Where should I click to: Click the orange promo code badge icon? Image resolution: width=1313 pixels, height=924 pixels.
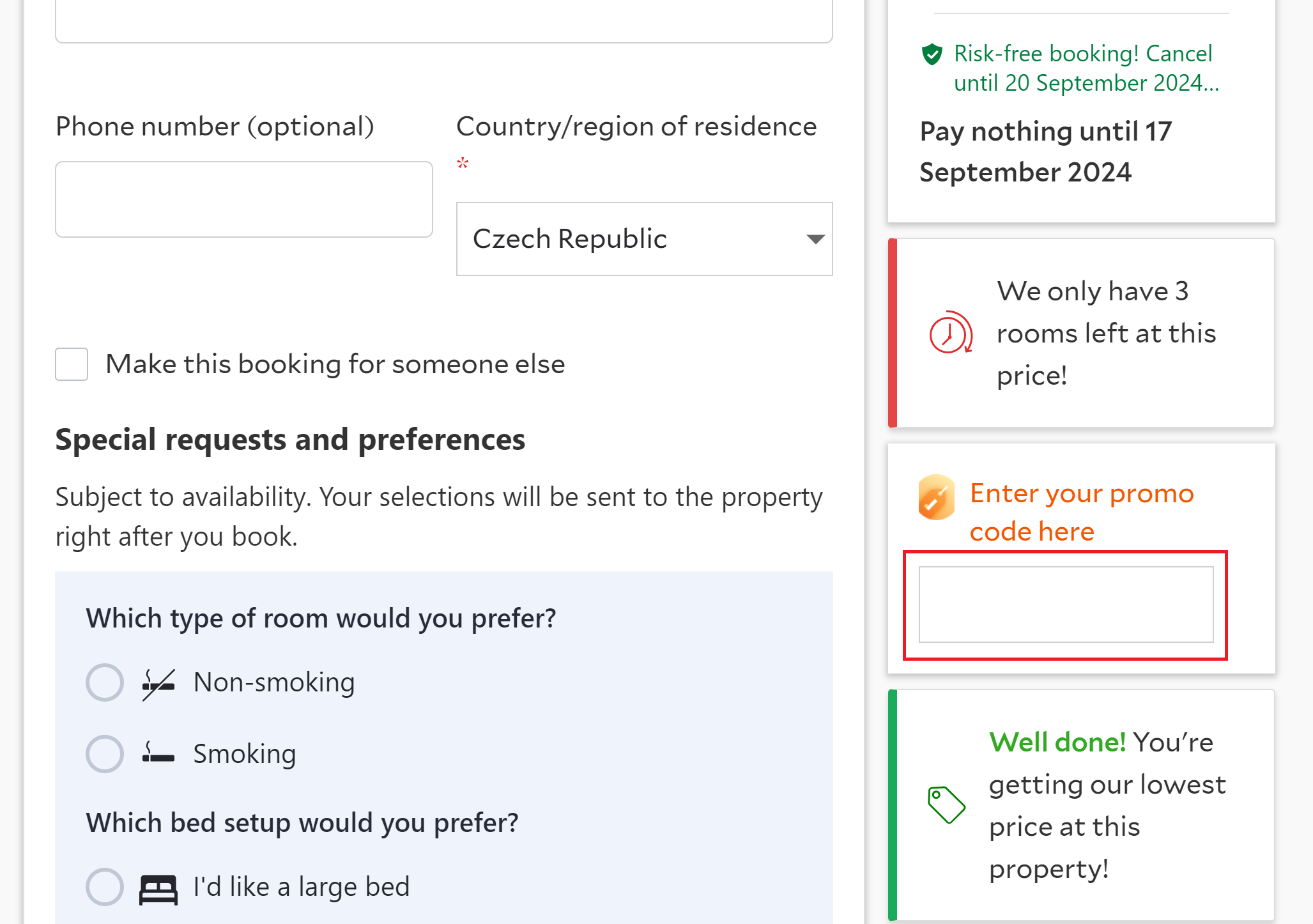click(x=936, y=497)
